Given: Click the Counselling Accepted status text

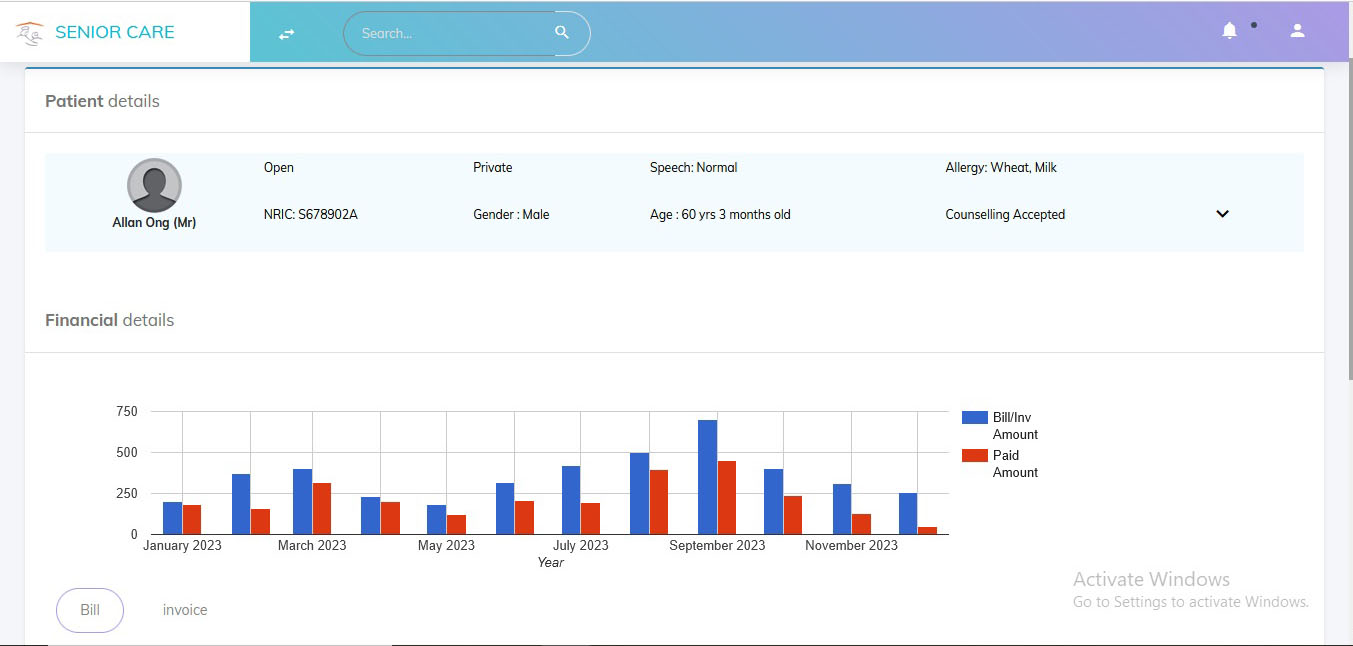Looking at the screenshot, I should (x=1005, y=214).
